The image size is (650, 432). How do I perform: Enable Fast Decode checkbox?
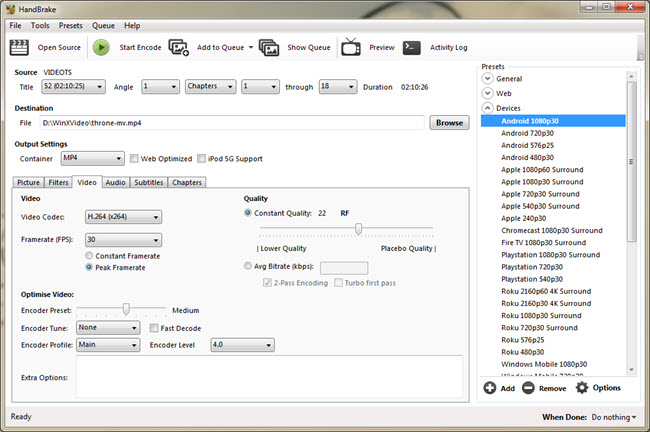pyautogui.click(x=154, y=328)
